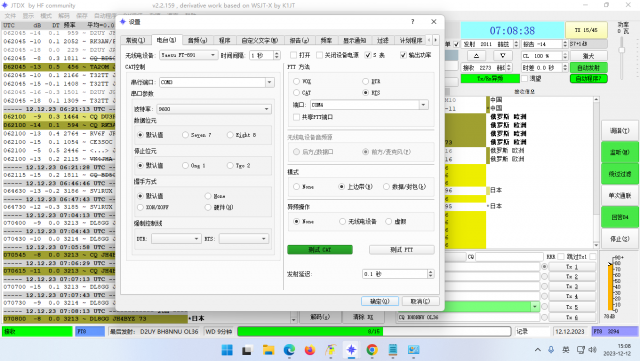This screenshot has height=361, width=640.
Task: Switch to the 常规 settings tab
Action: pos(135,40)
